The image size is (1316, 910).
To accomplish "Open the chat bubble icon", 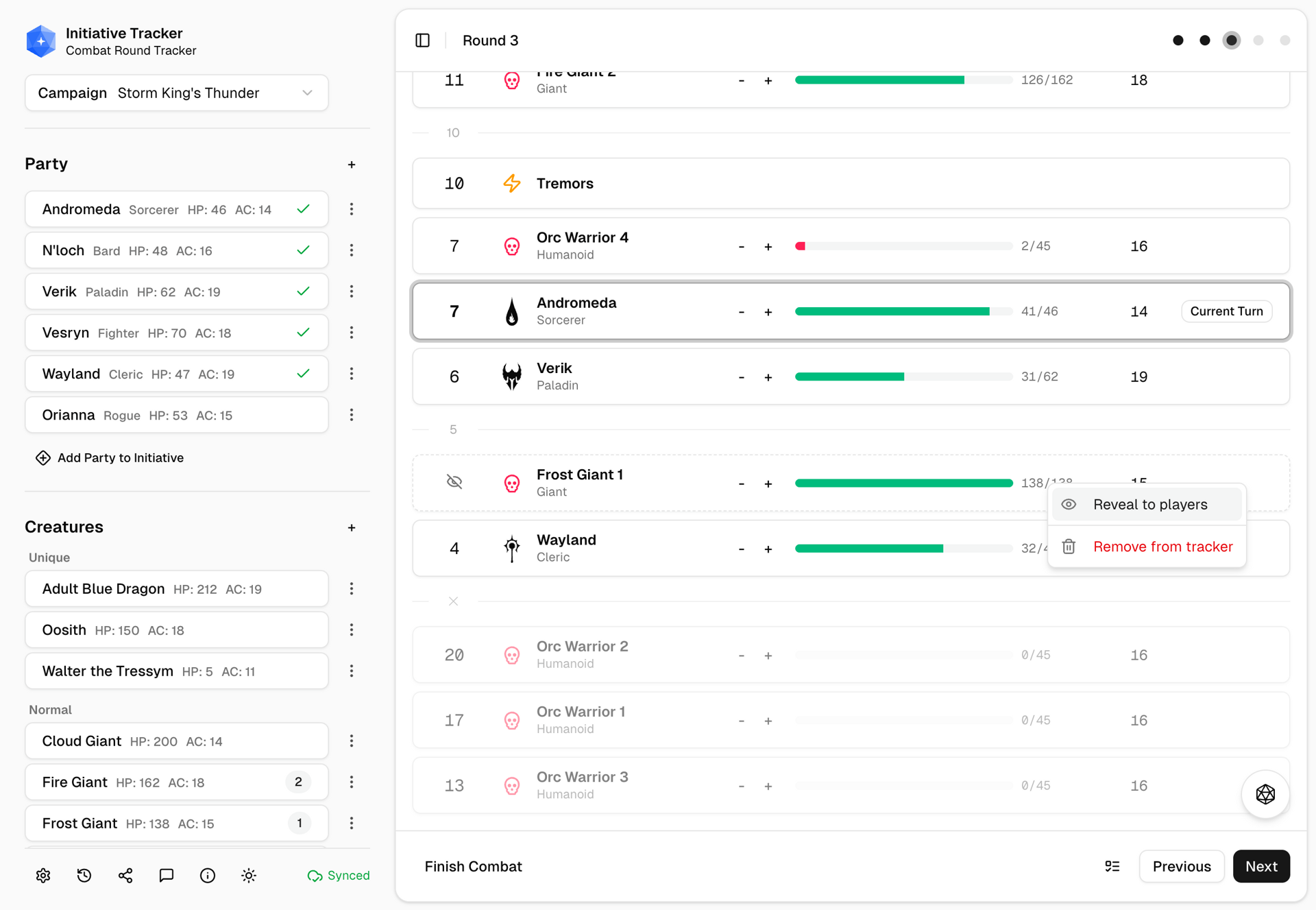I will click(x=167, y=875).
